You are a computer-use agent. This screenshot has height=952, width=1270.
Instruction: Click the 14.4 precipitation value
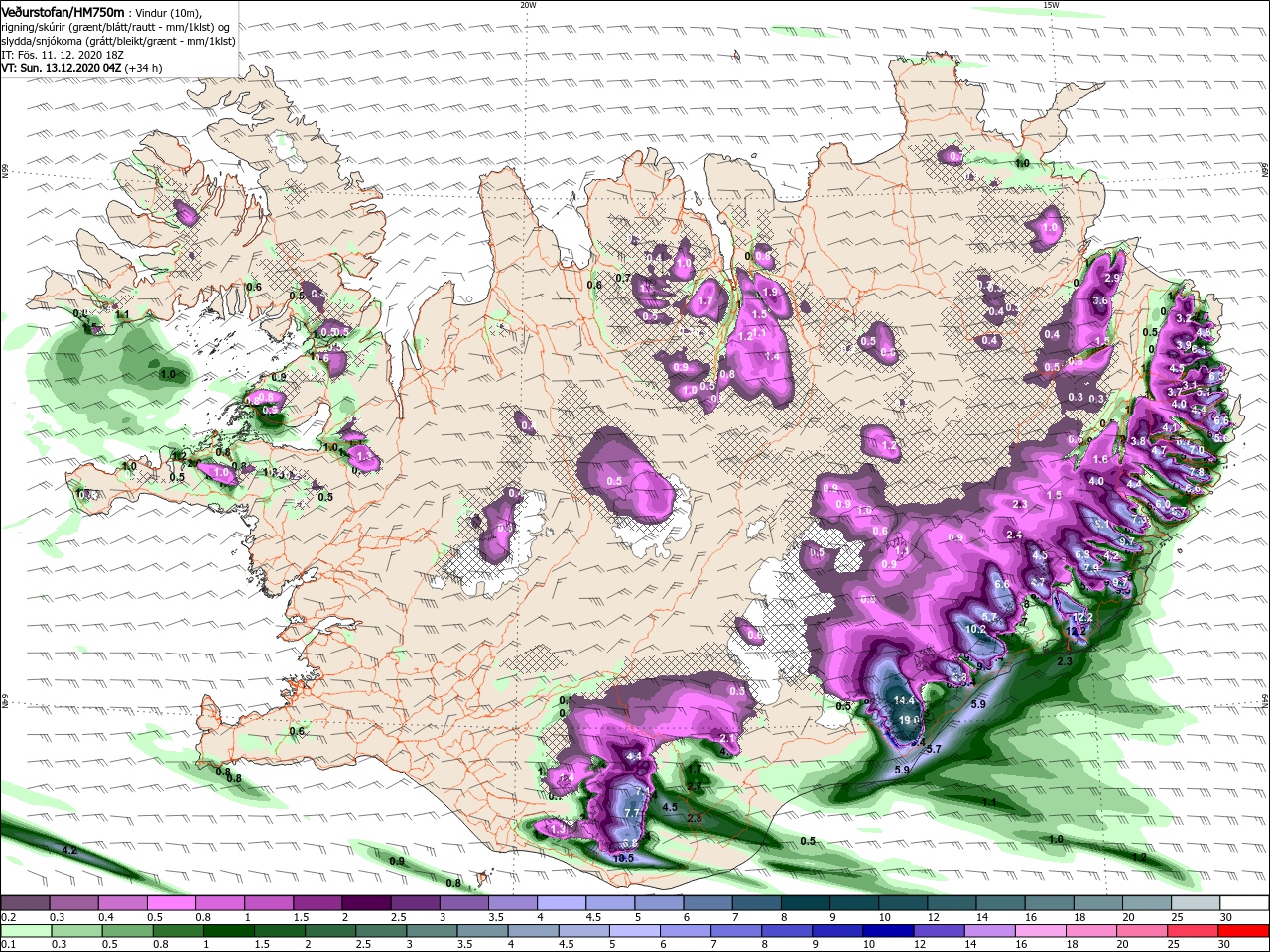pos(903,701)
